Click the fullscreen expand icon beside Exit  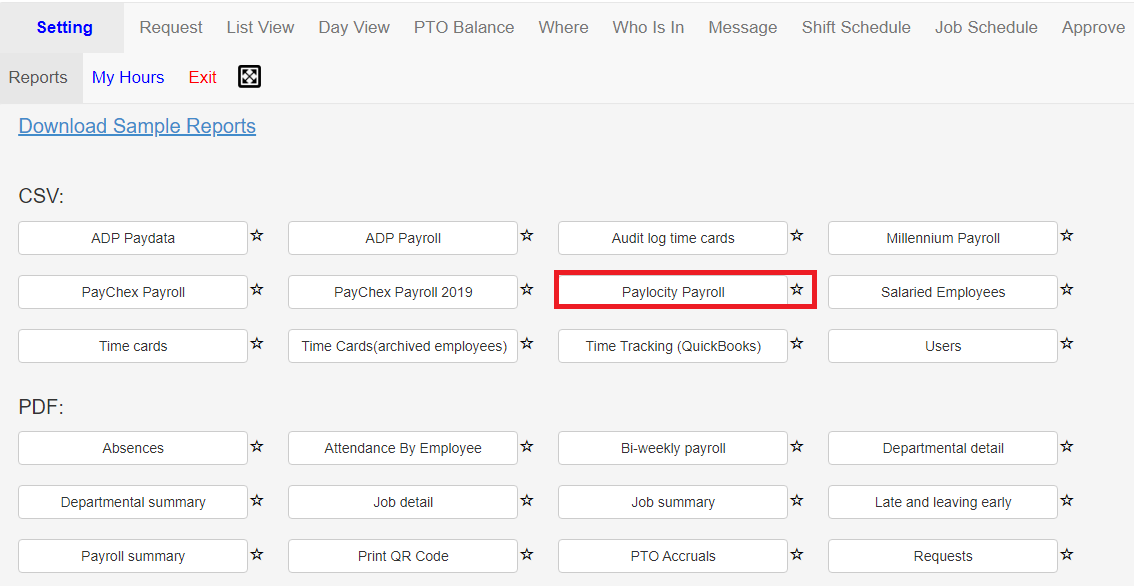[249, 77]
